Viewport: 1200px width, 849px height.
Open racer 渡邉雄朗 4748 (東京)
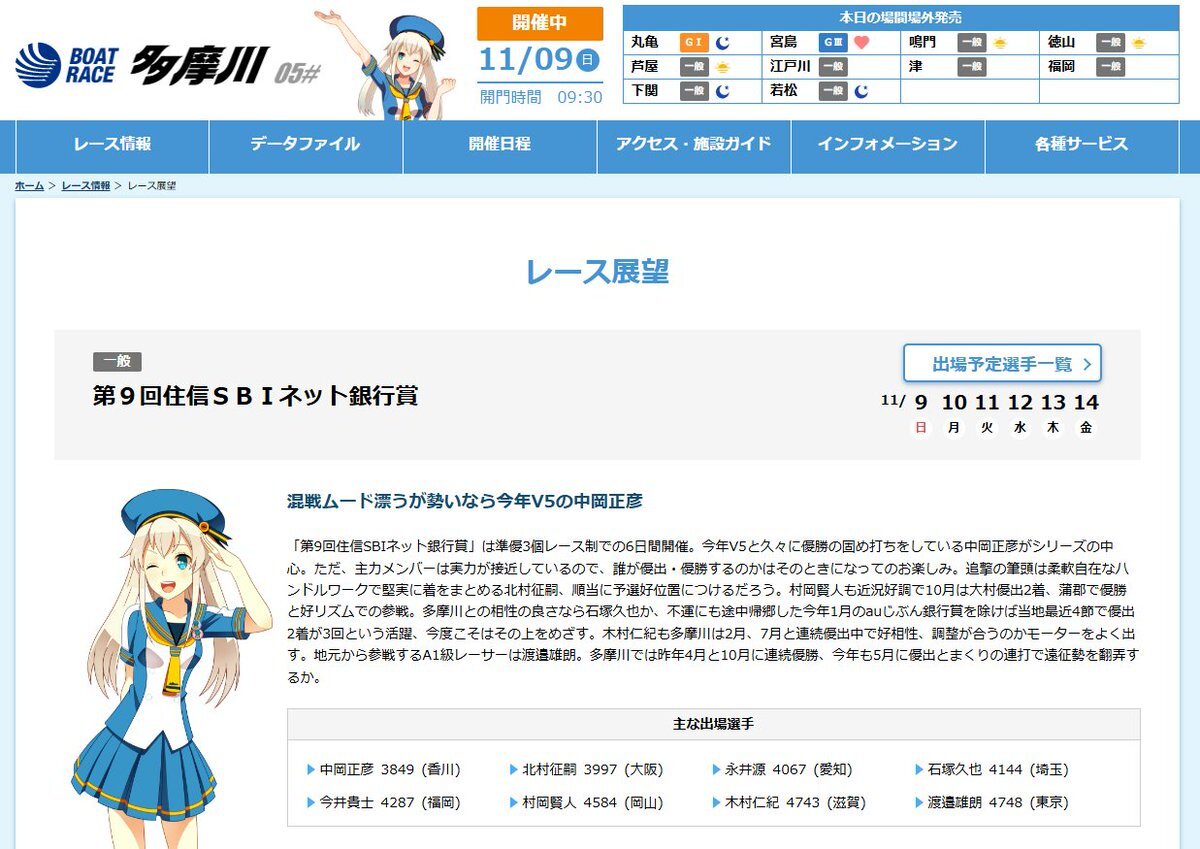(998, 802)
